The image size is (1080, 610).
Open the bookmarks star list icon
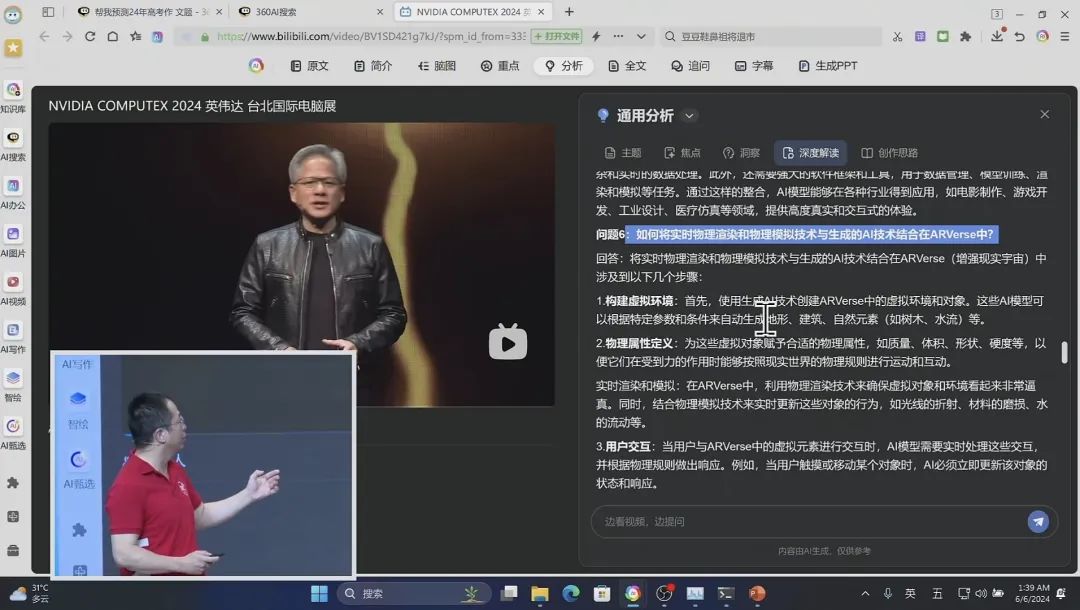(x=136, y=36)
